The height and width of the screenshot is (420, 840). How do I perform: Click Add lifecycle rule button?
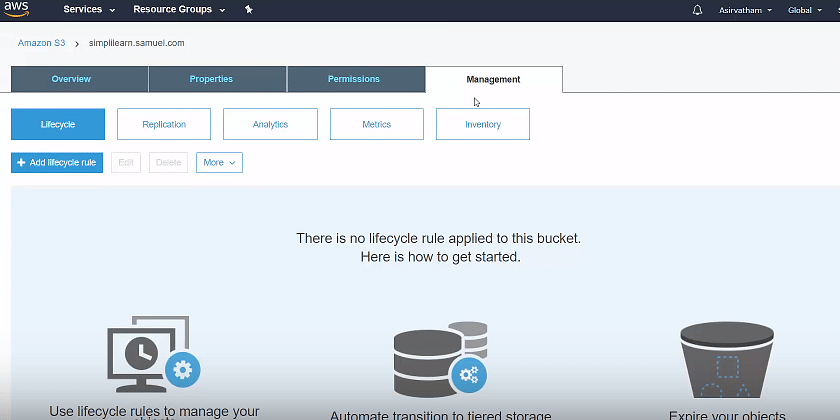pos(57,162)
